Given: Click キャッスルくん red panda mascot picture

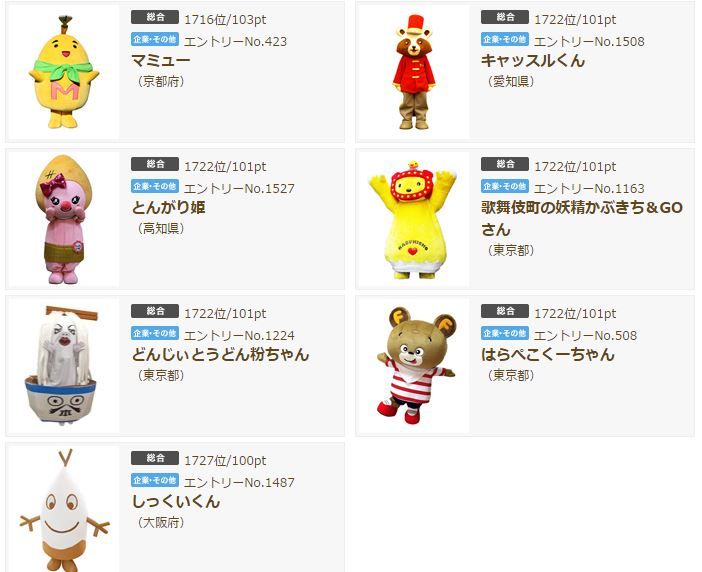Looking at the screenshot, I should coord(414,72).
